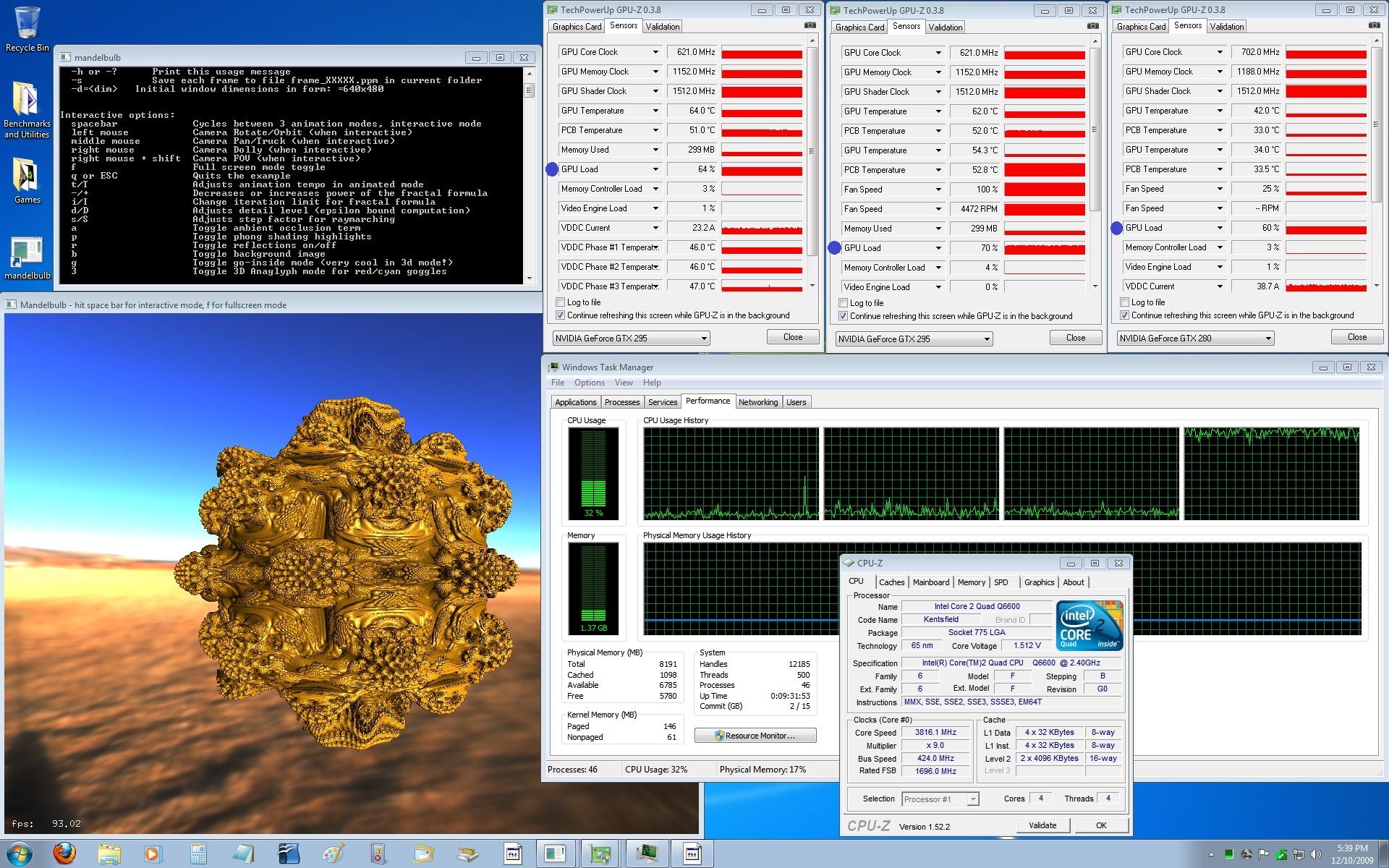The width and height of the screenshot is (1389, 868).
Task: Open Windows Media Player from taskbar
Action: 153,854
